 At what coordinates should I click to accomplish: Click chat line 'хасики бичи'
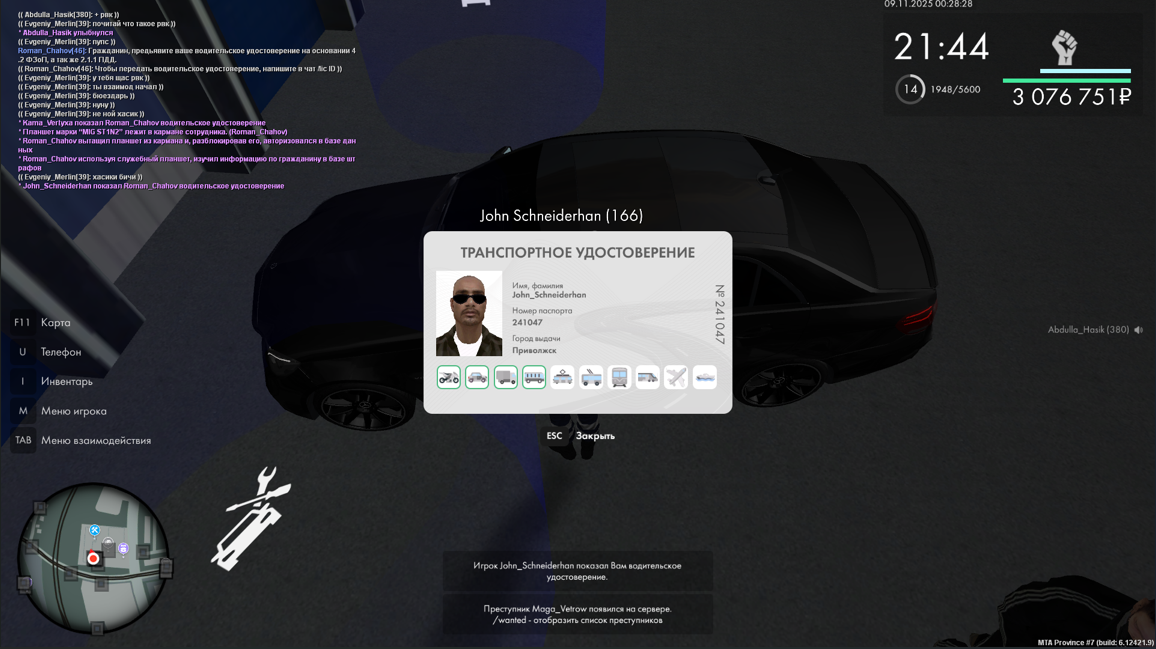pos(80,177)
